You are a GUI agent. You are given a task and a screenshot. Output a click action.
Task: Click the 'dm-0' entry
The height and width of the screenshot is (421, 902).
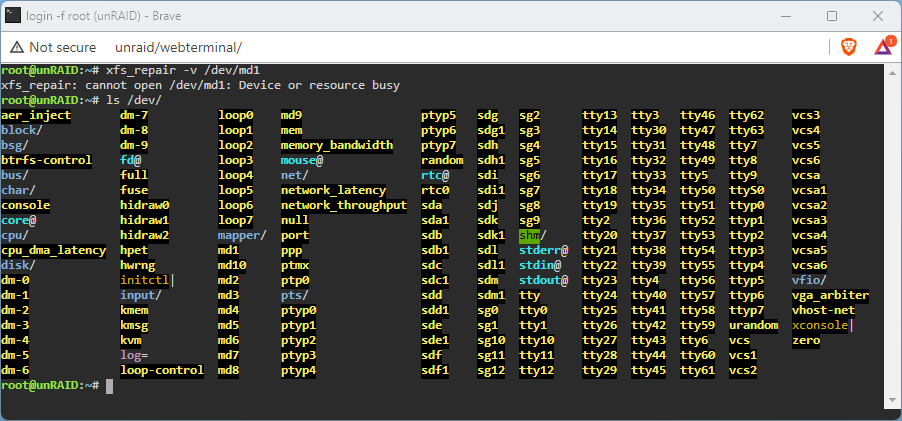coord(15,280)
